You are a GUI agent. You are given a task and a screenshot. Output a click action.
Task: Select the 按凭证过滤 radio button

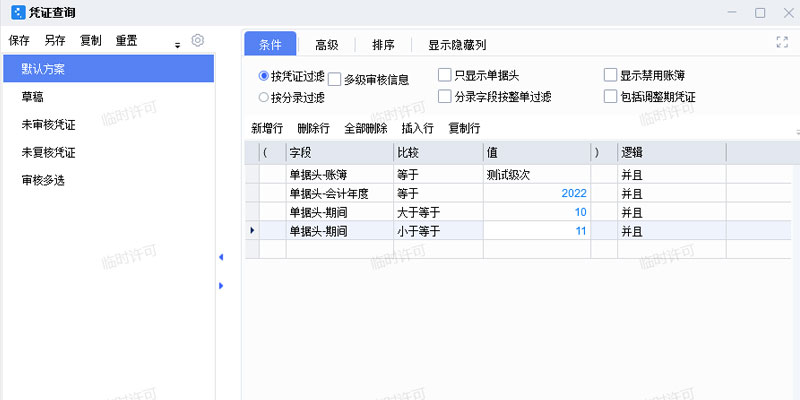264,76
